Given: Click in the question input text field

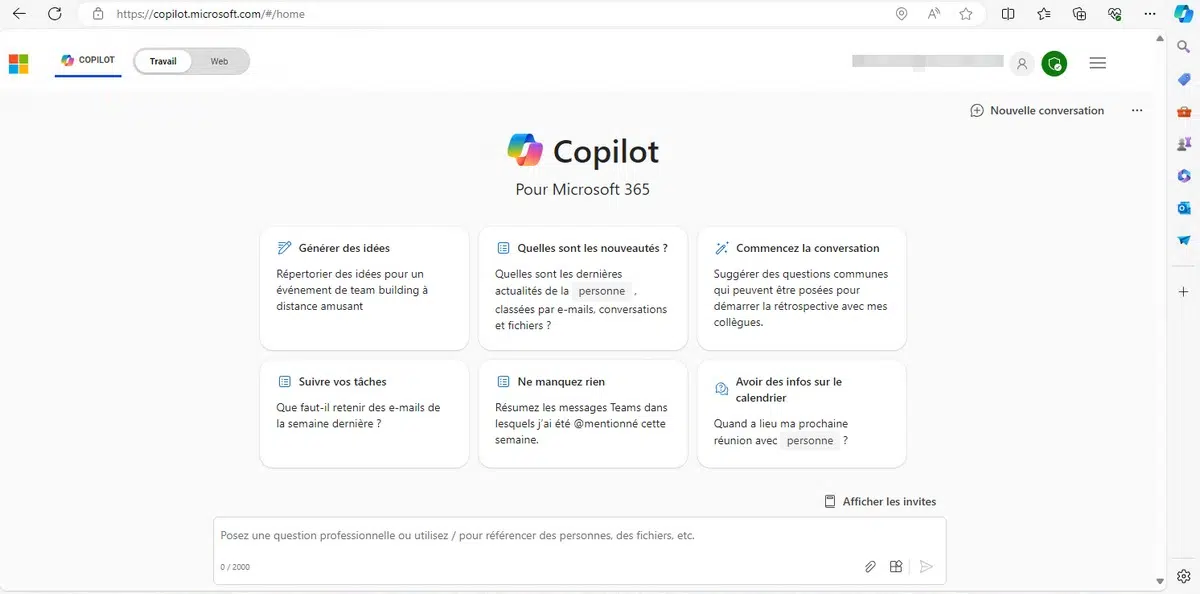Looking at the screenshot, I should click(540, 536).
